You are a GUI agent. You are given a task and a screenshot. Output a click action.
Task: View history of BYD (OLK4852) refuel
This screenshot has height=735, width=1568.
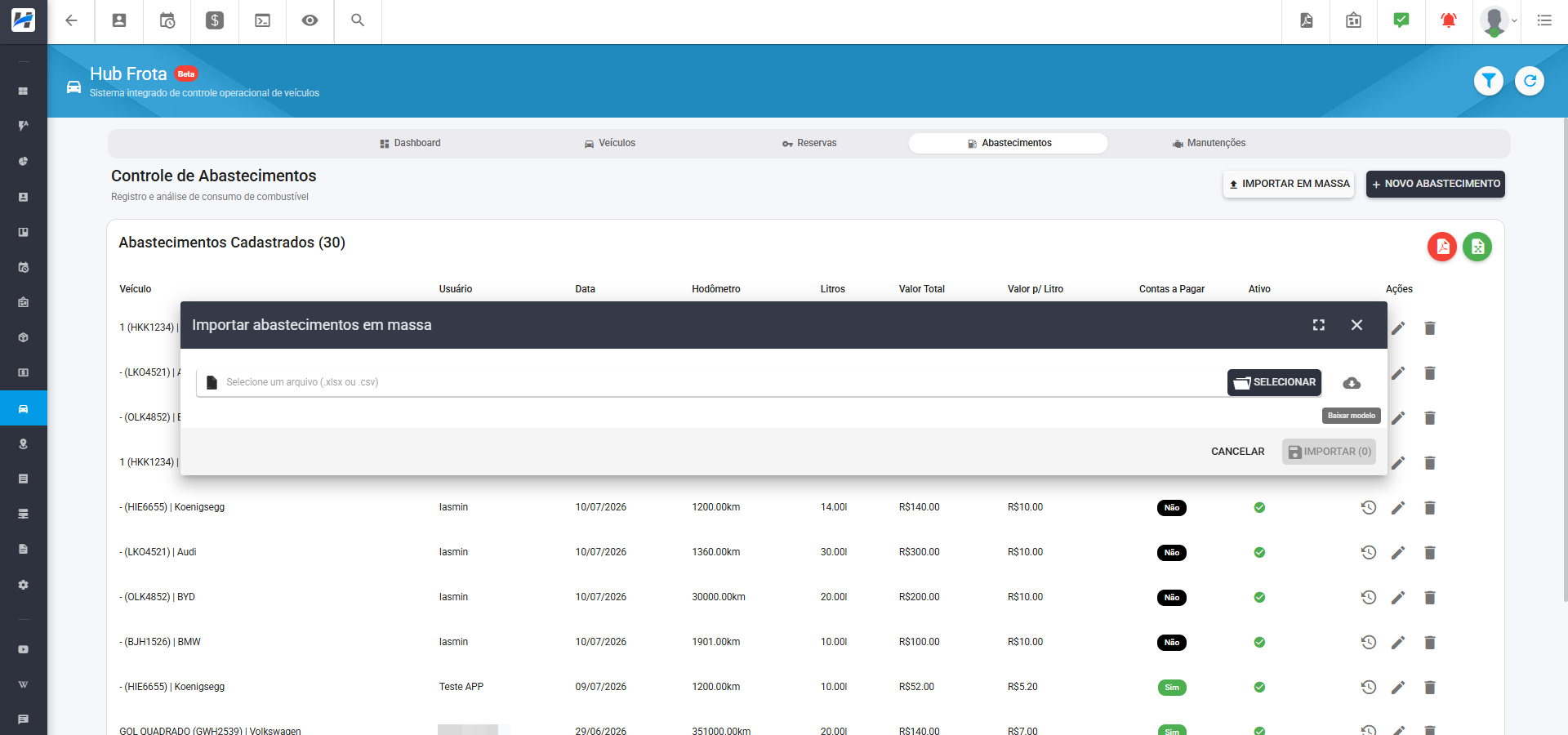pos(1369,598)
